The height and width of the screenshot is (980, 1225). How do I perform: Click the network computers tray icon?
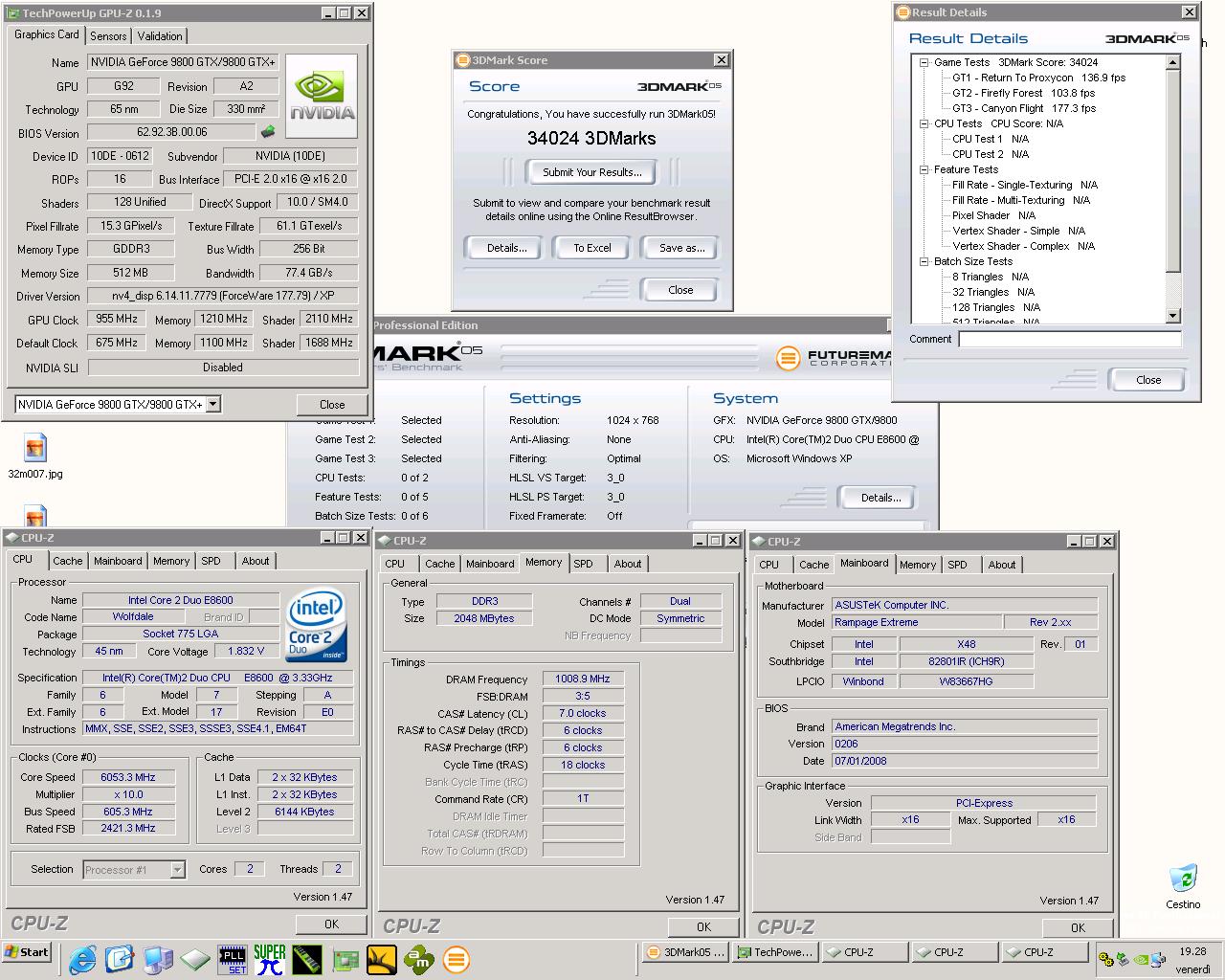1159,959
